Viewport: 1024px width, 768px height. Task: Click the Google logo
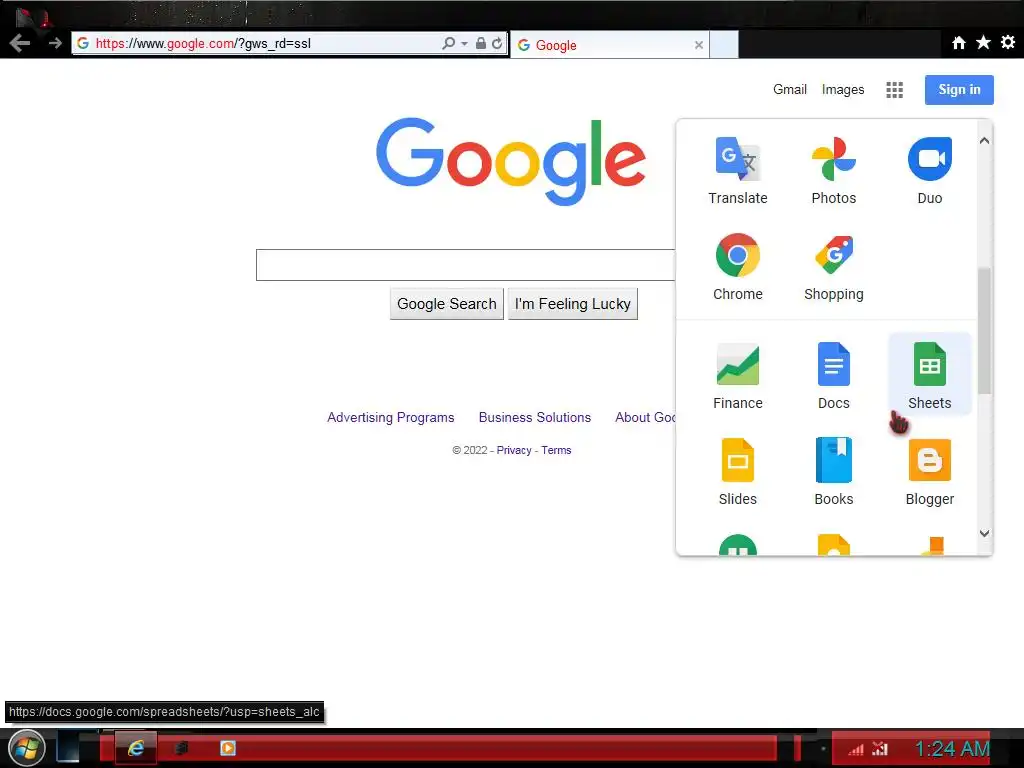pos(511,162)
